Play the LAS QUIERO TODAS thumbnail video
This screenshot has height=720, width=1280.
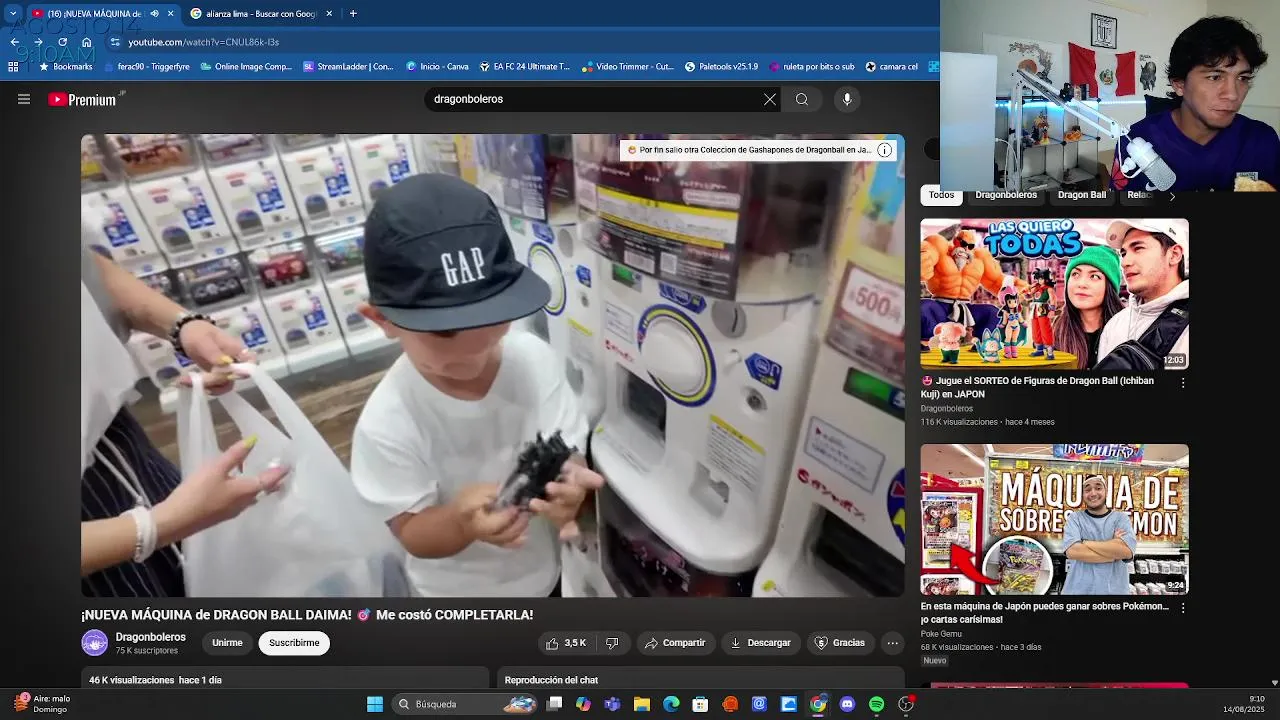(1054, 294)
